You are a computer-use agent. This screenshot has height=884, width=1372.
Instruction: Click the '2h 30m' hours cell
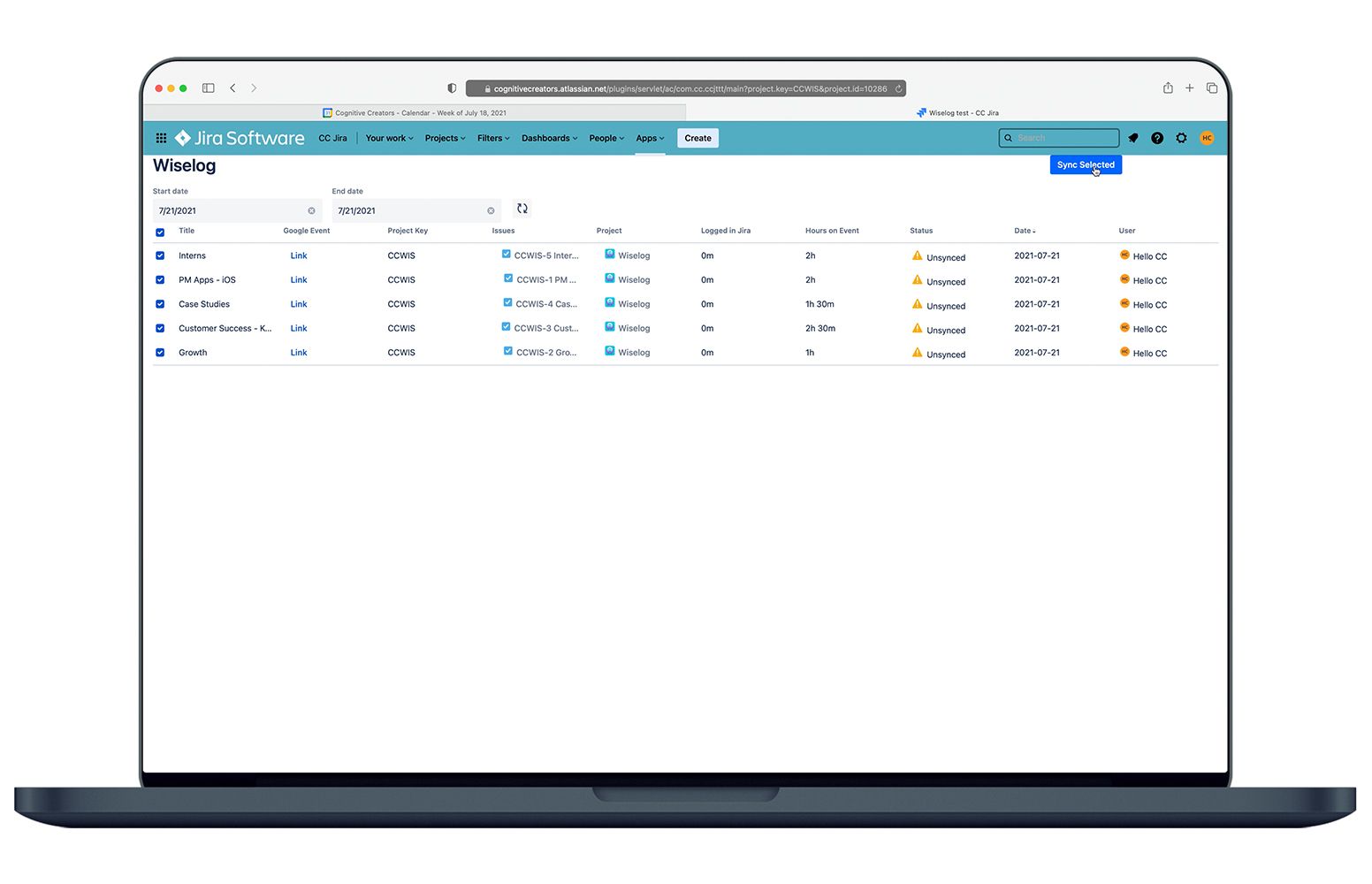[x=820, y=328]
